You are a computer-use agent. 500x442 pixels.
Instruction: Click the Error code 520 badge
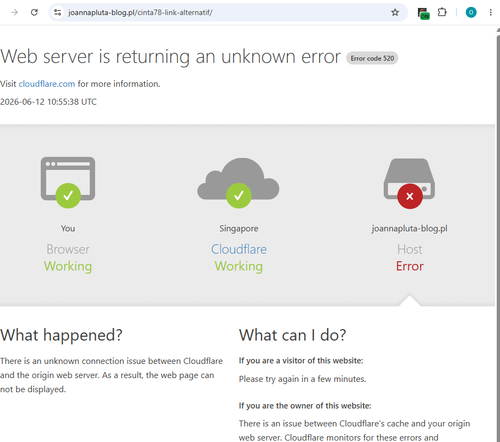point(372,58)
